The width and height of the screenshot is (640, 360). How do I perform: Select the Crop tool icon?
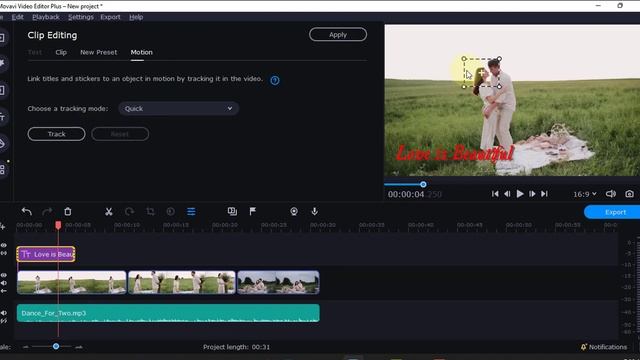coord(150,211)
